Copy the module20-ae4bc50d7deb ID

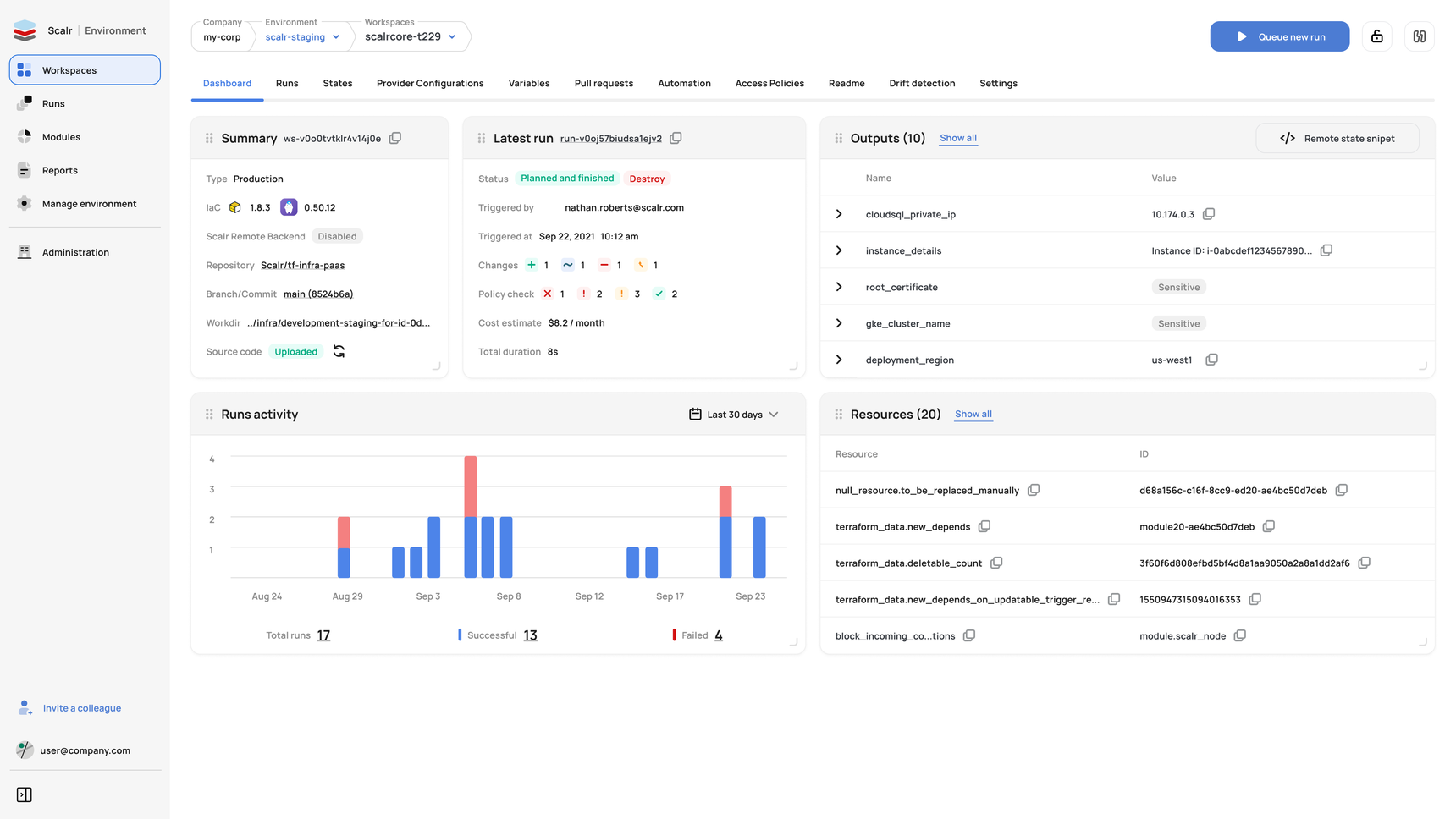click(1269, 526)
